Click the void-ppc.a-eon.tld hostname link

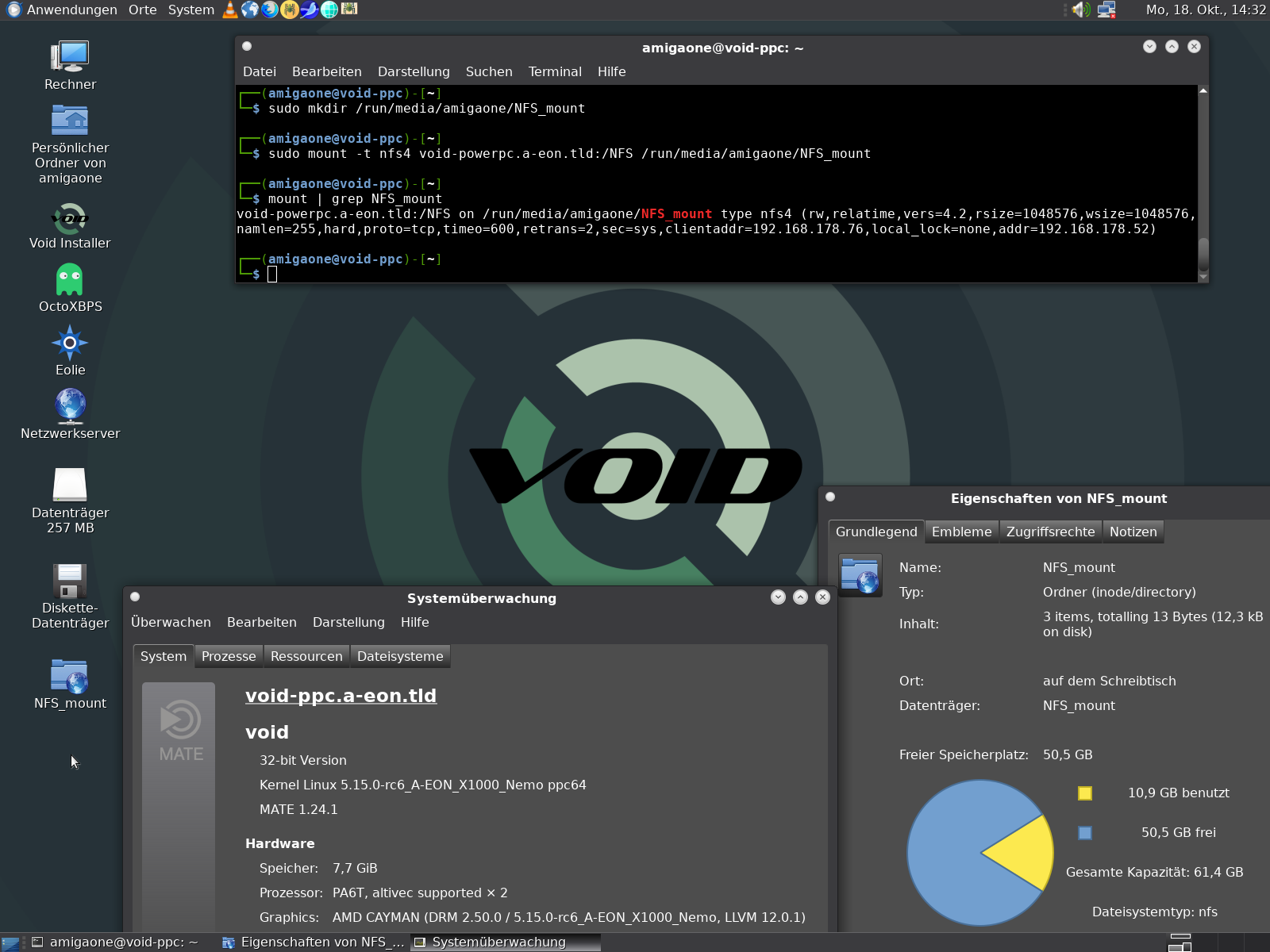pos(341,696)
